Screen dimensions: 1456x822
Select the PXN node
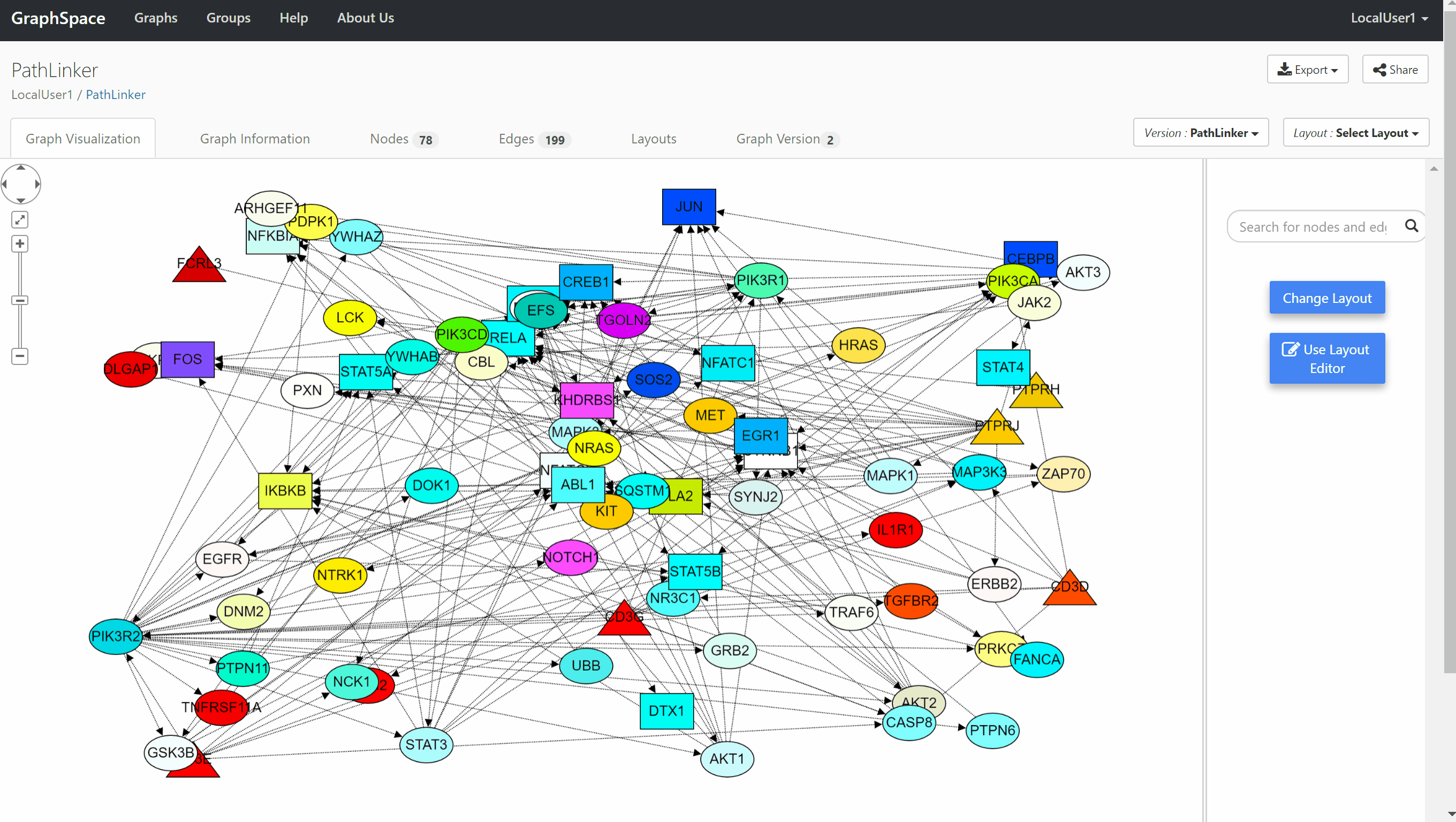click(x=307, y=390)
